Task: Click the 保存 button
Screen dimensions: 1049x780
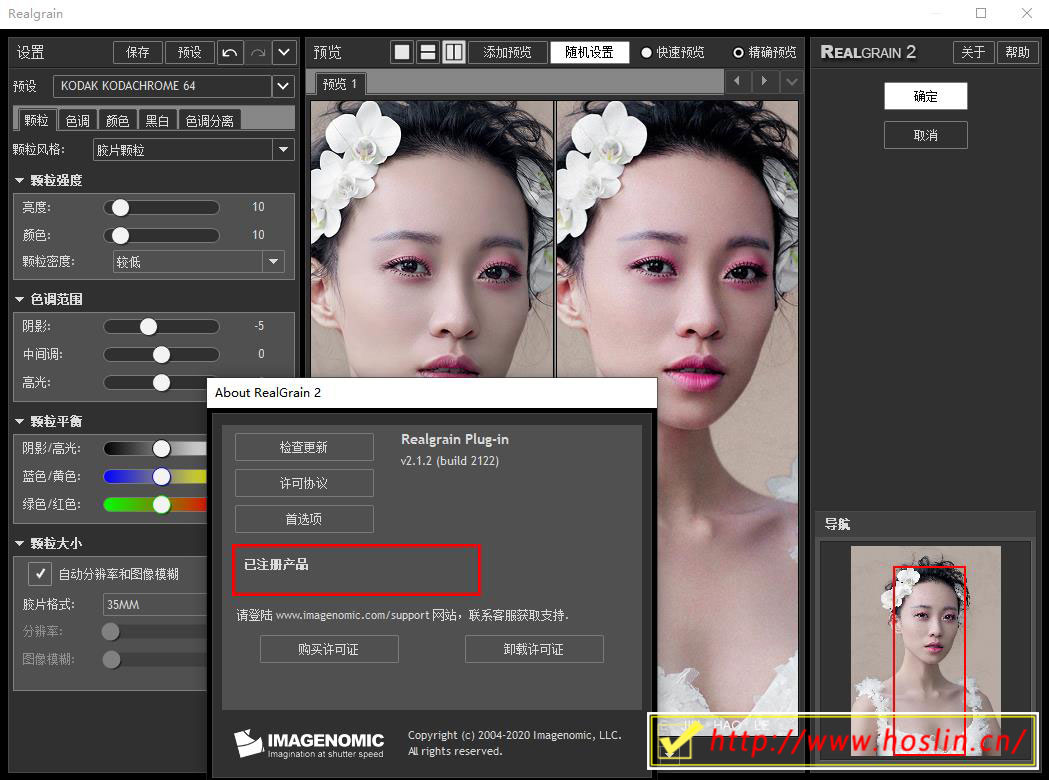Action: [x=138, y=52]
